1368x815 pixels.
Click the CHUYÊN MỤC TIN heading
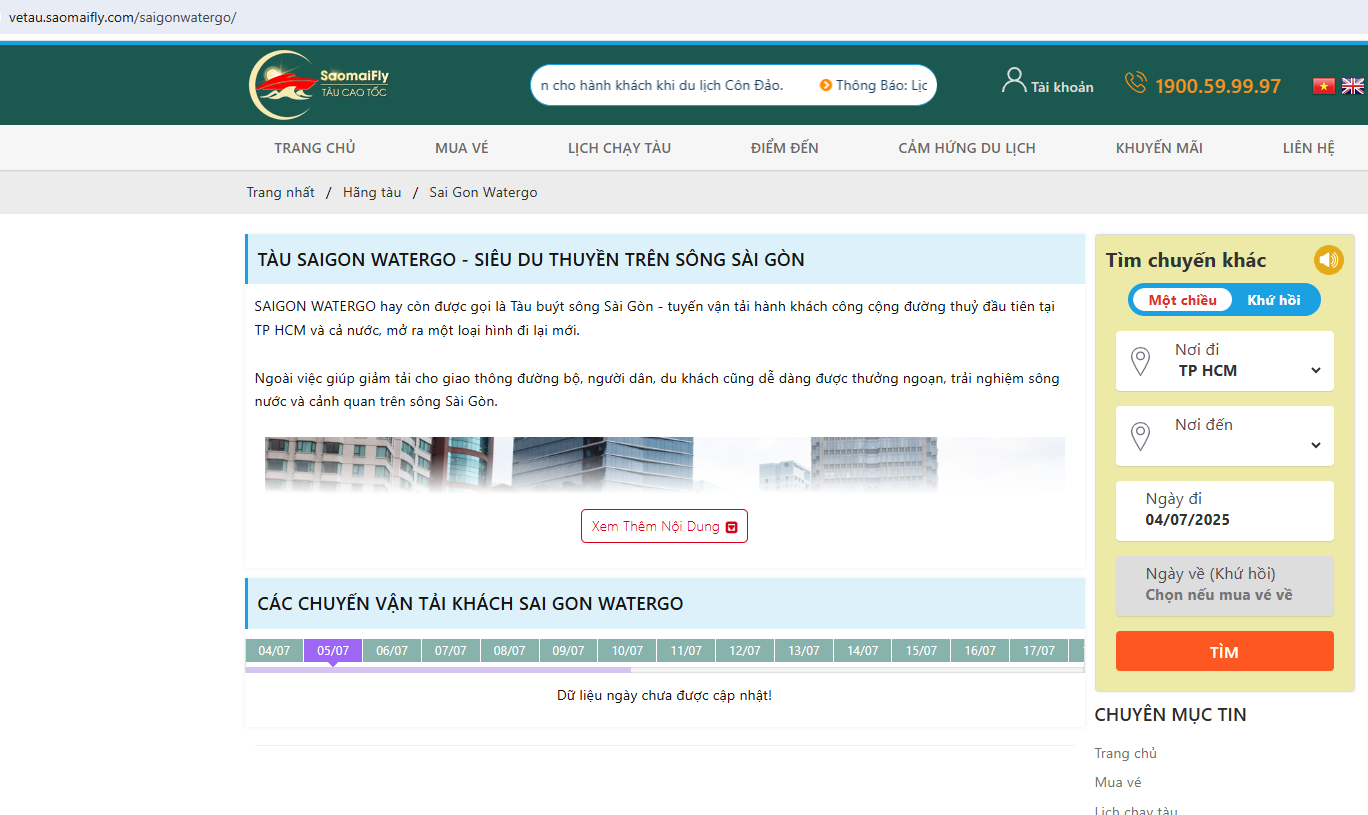pos(1171,714)
